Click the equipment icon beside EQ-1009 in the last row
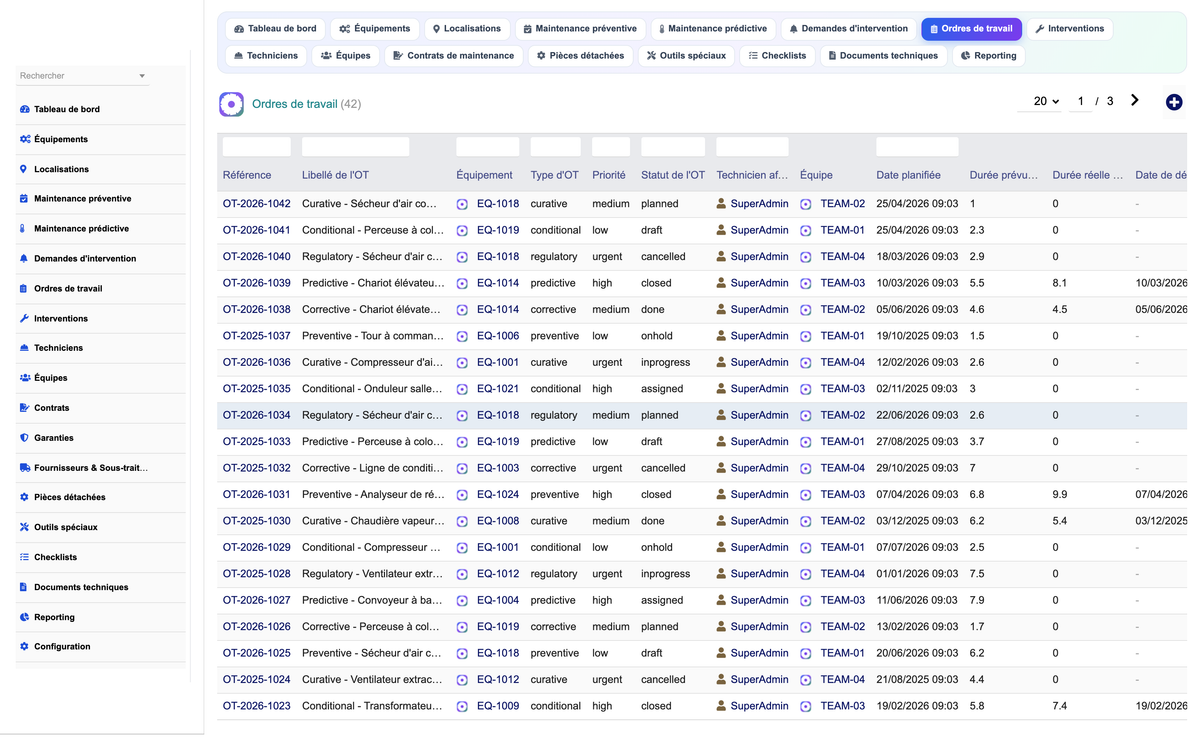This screenshot has height=743, width=1200. coord(462,706)
